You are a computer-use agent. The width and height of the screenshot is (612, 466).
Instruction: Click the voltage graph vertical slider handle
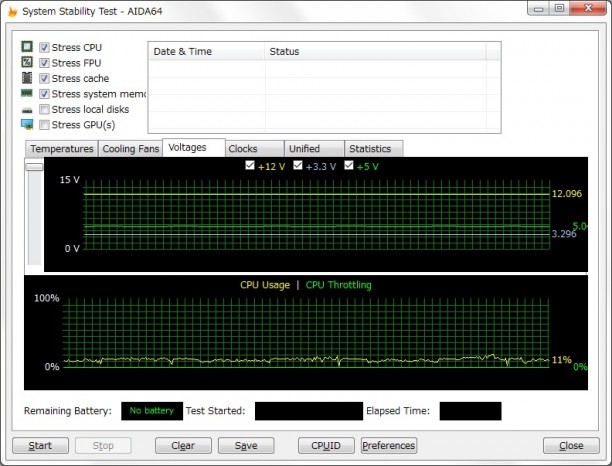[34, 167]
